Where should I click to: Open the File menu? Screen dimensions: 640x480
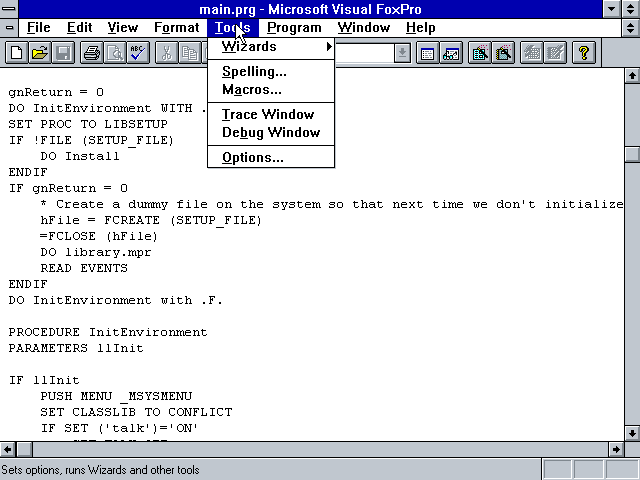coord(39,28)
